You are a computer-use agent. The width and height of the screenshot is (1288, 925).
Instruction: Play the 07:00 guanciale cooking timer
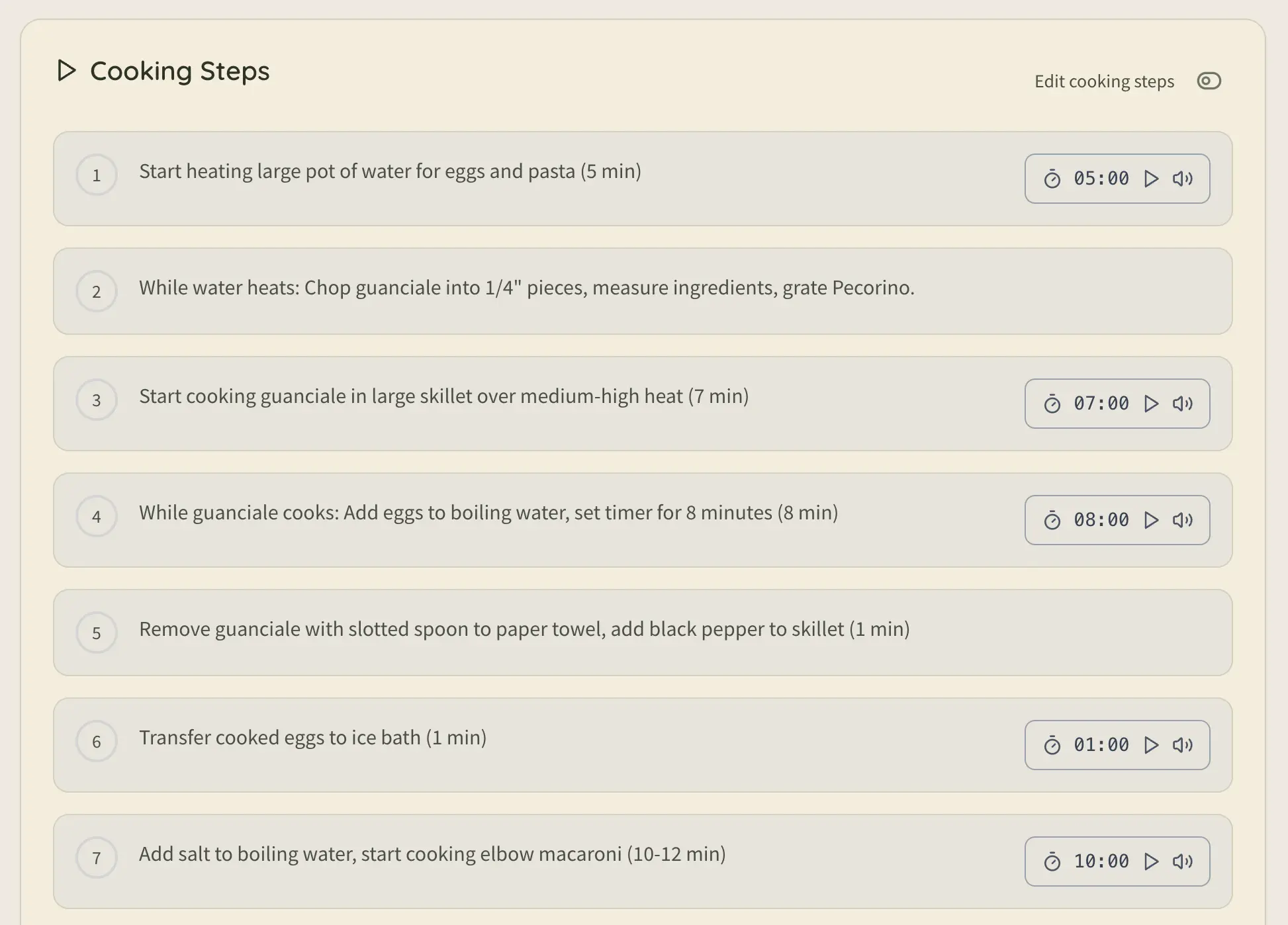tap(1151, 404)
